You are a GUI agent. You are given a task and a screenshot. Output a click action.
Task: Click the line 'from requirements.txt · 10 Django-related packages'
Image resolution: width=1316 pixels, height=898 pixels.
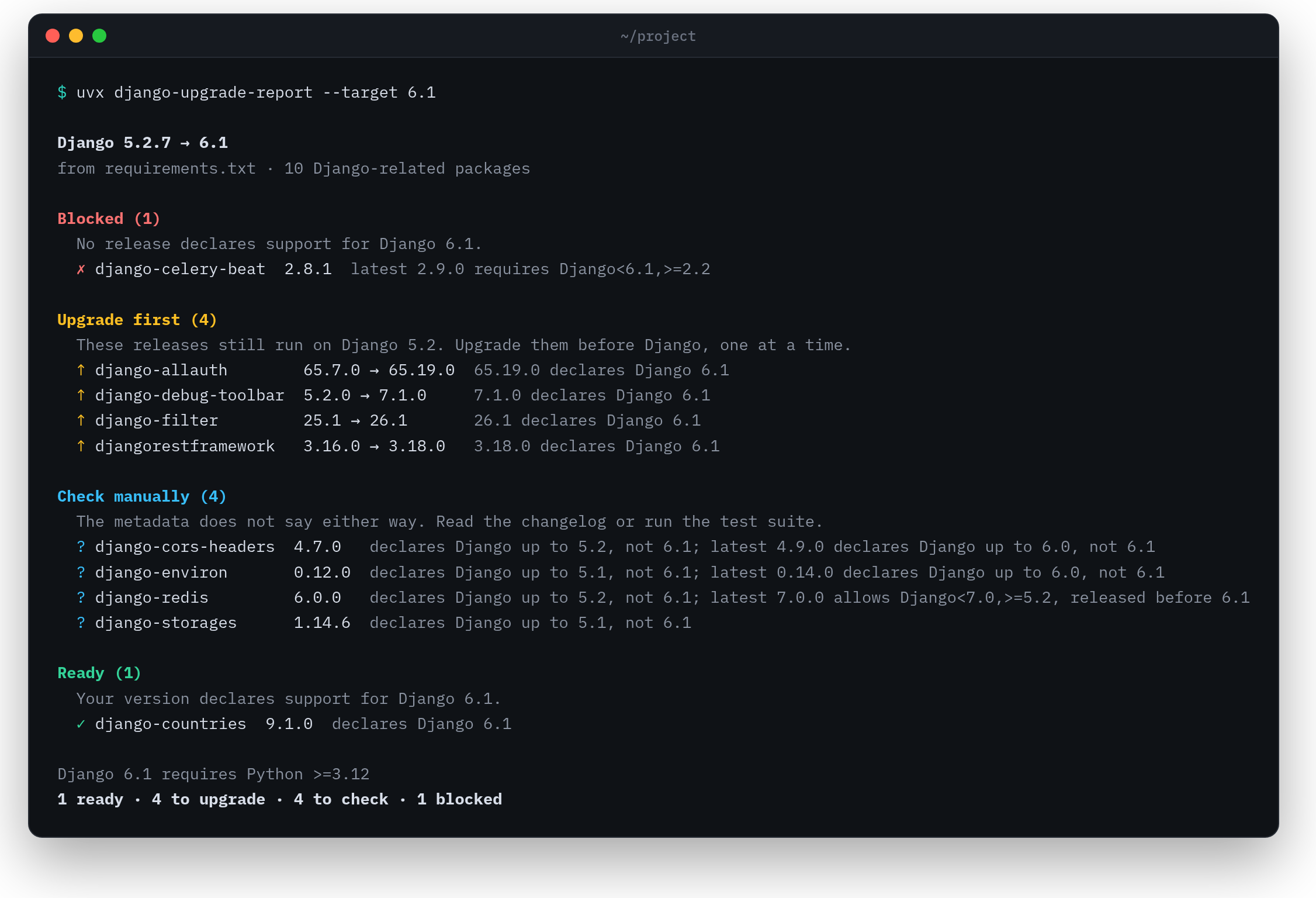pyautogui.click(x=293, y=168)
